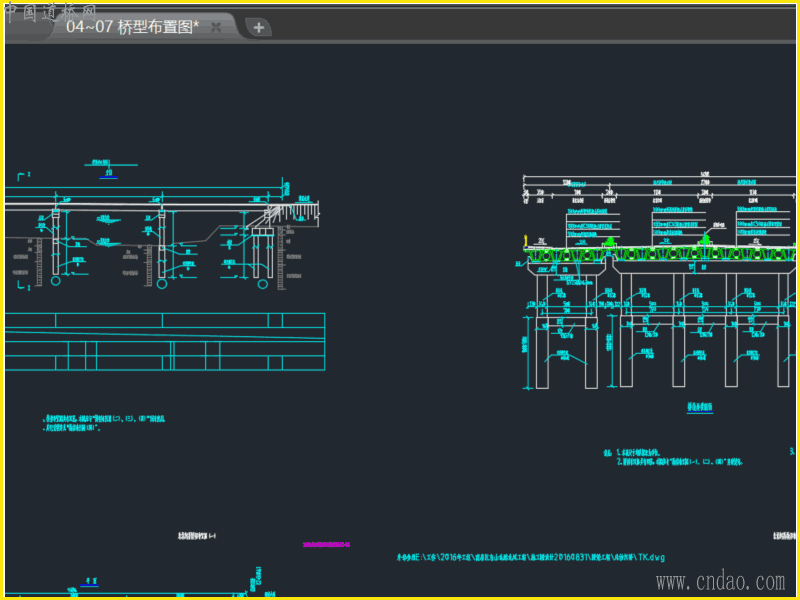Click the magenta text at the bottom center

(x=329, y=545)
